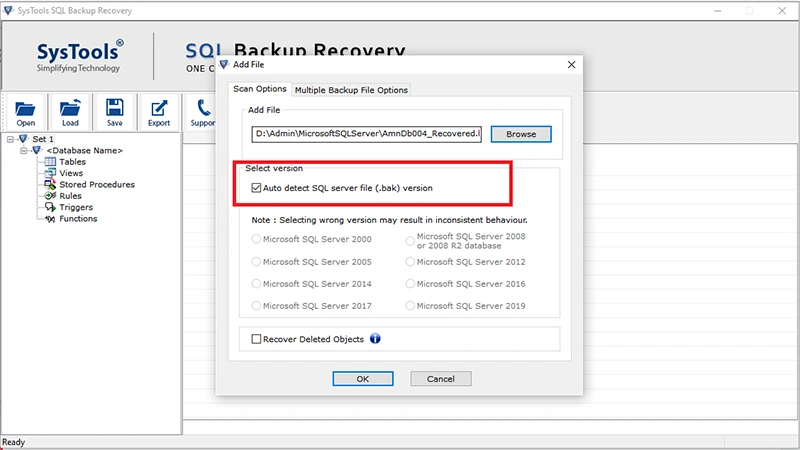Select the Stored Procedures node icon
The width and height of the screenshot is (800, 450).
click(x=50, y=184)
